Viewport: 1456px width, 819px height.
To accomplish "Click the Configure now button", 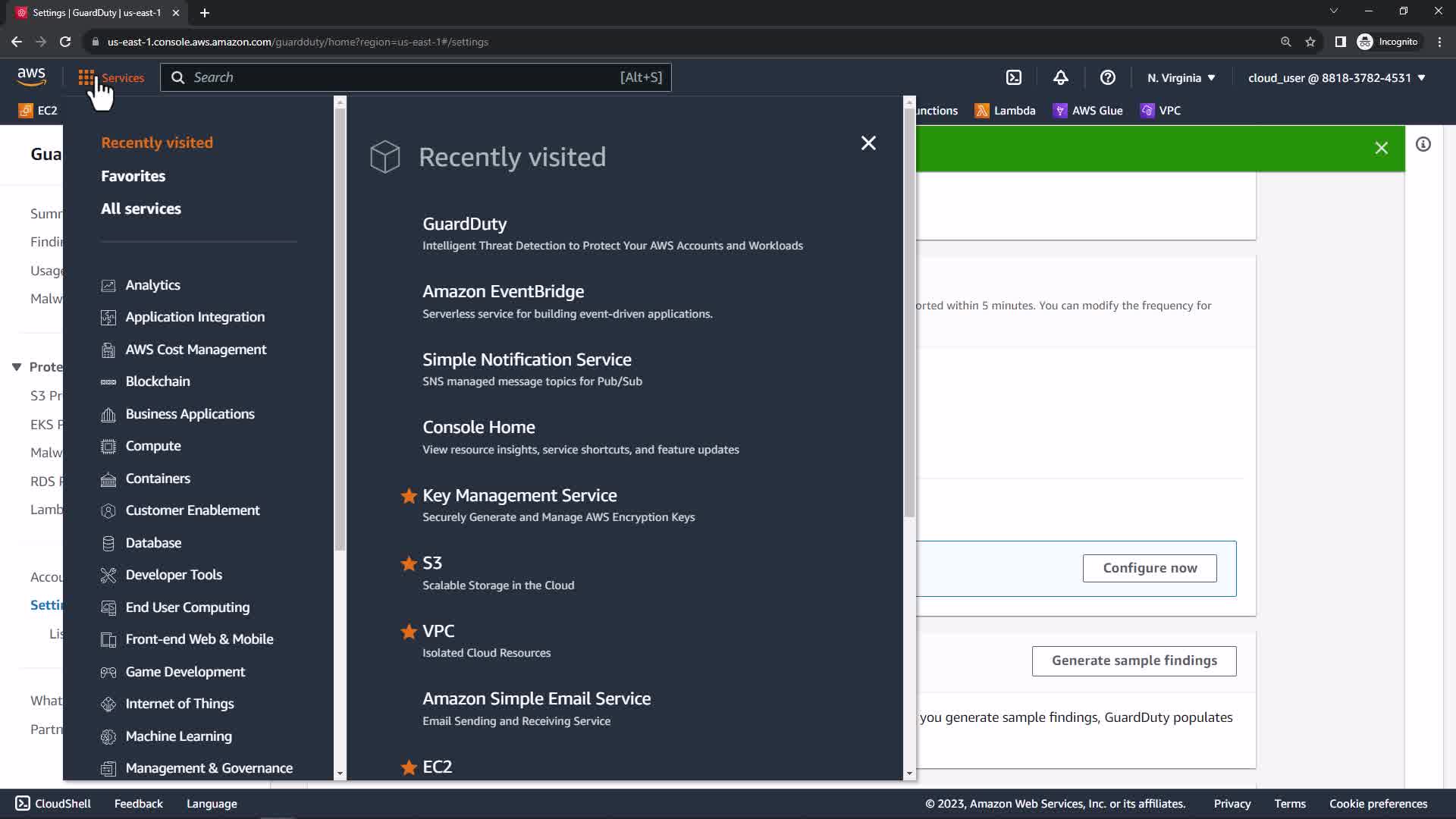I will (x=1150, y=568).
